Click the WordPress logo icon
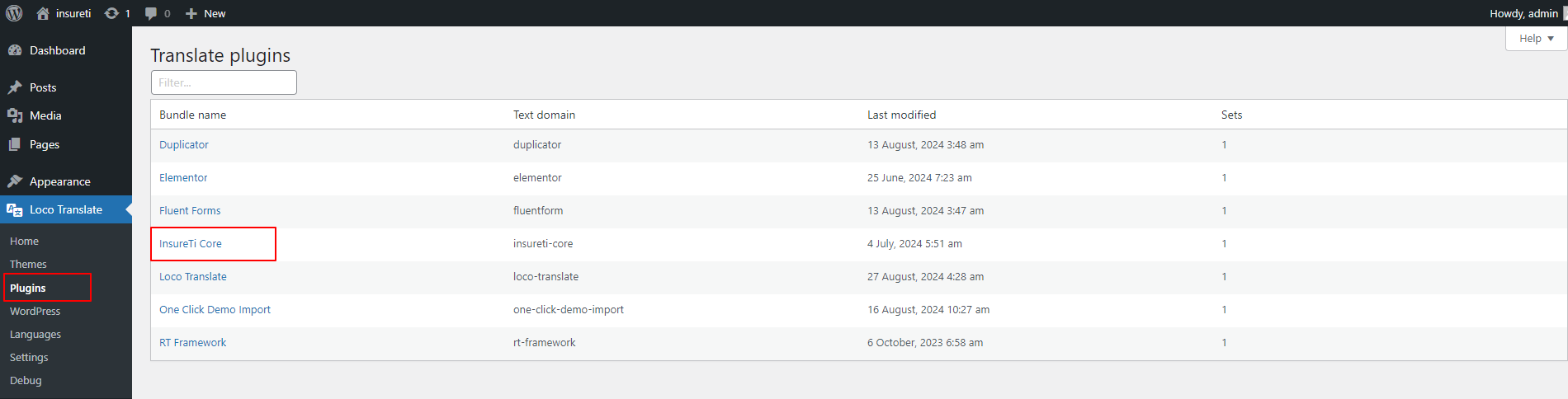This screenshot has height=399, width=1568. (x=14, y=13)
